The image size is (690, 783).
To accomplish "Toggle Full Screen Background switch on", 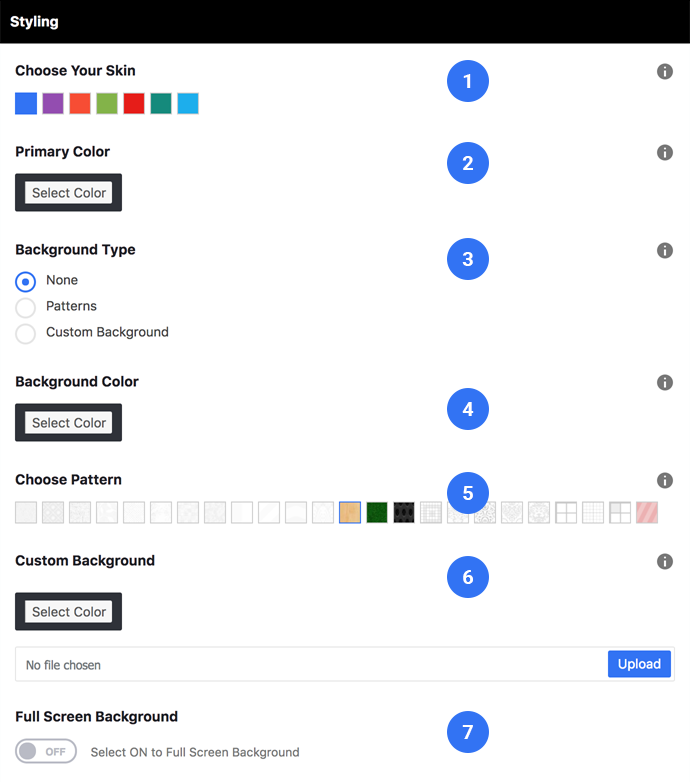I will 45,751.
